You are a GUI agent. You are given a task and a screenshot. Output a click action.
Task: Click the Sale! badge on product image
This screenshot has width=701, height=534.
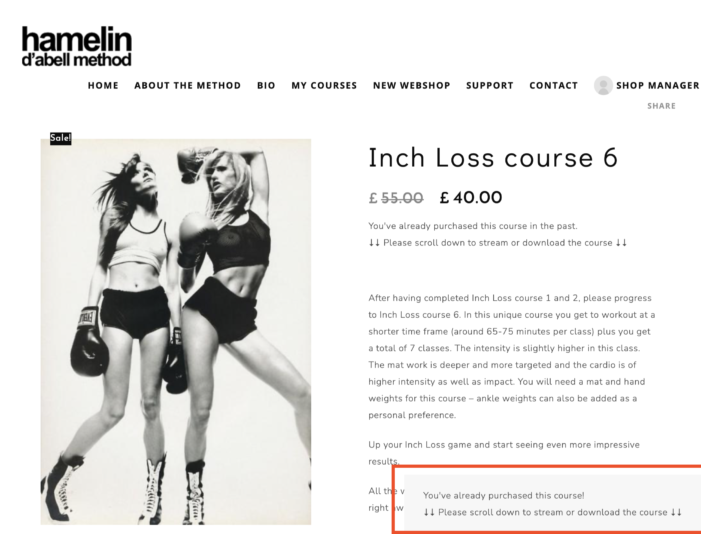pos(60,138)
